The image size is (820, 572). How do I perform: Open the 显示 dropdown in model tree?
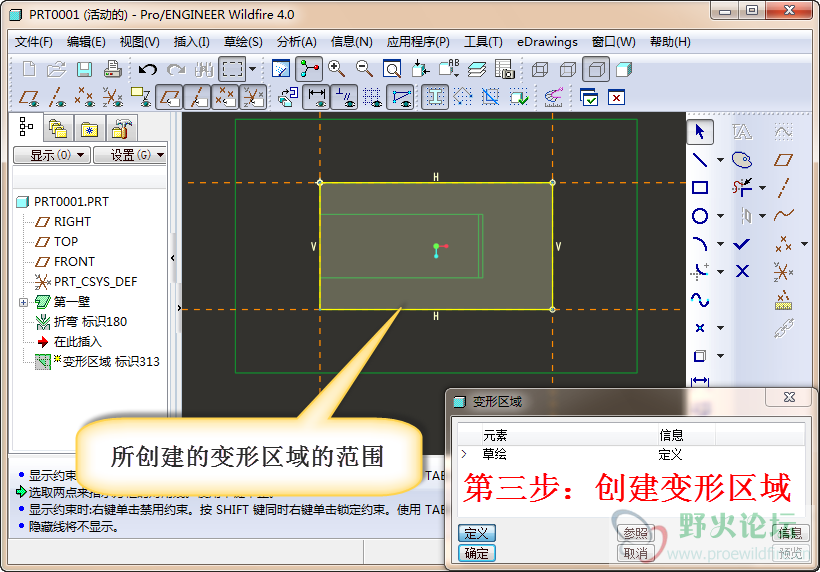click(x=52, y=155)
